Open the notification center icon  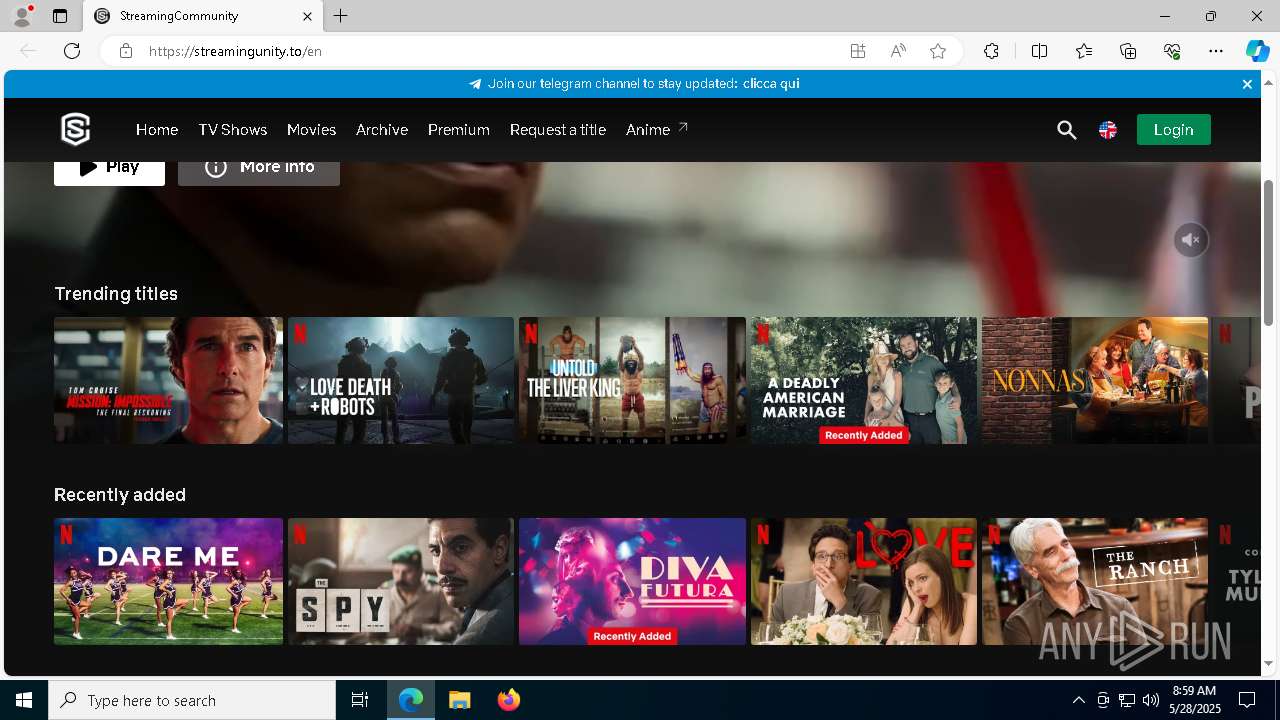[x=1247, y=700]
